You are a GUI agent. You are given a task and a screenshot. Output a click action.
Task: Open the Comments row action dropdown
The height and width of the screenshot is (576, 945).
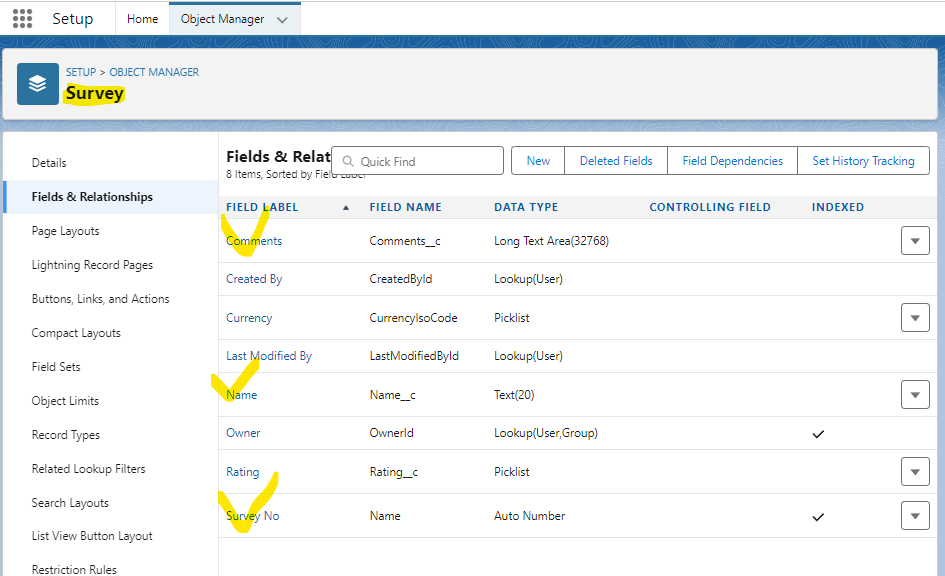[915, 241]
